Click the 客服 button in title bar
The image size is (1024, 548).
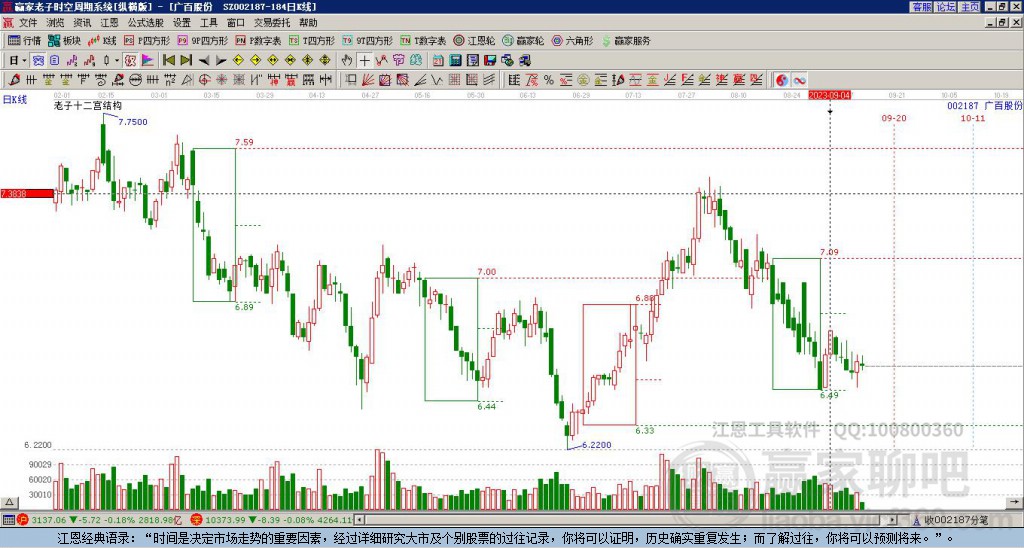(x=921, y=7)
